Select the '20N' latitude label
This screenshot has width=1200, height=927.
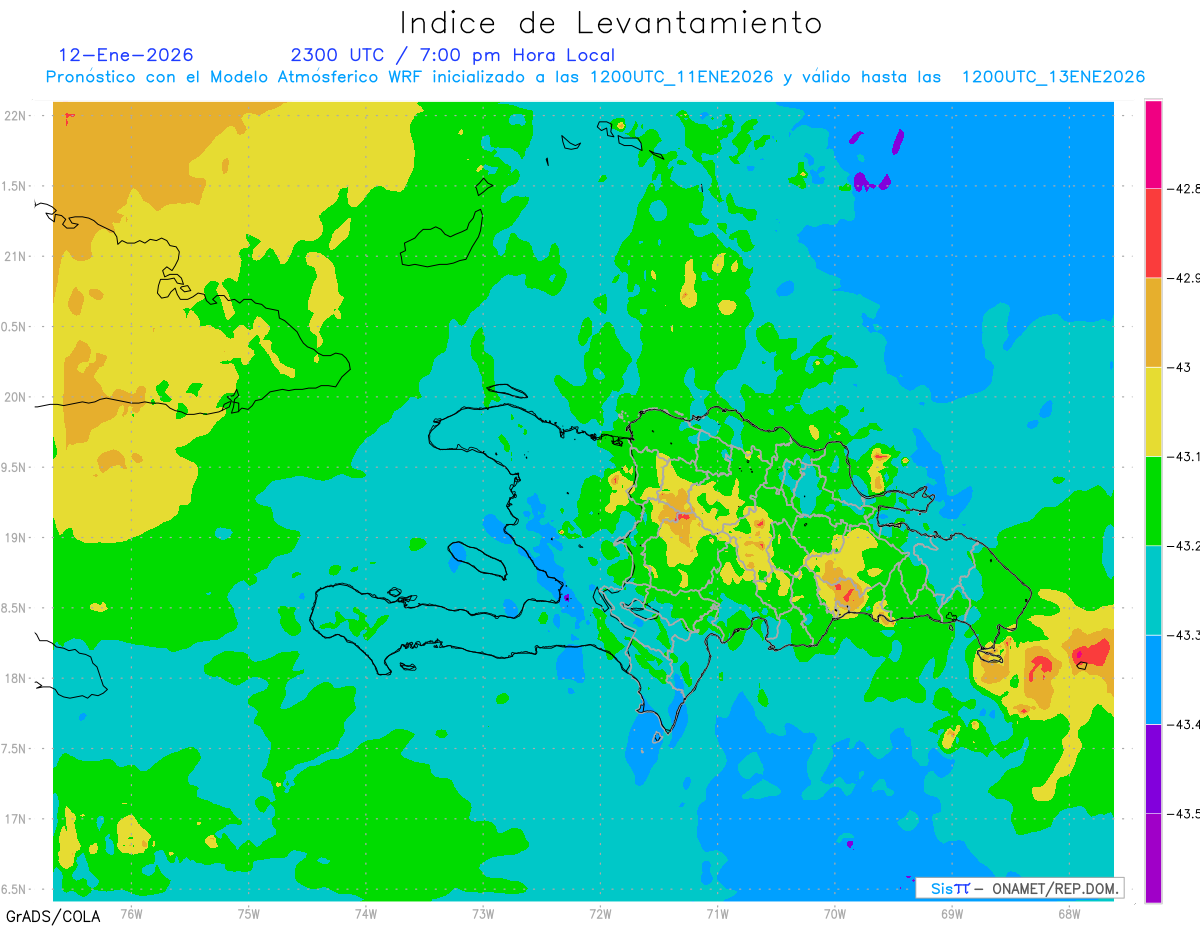point(16,397)
